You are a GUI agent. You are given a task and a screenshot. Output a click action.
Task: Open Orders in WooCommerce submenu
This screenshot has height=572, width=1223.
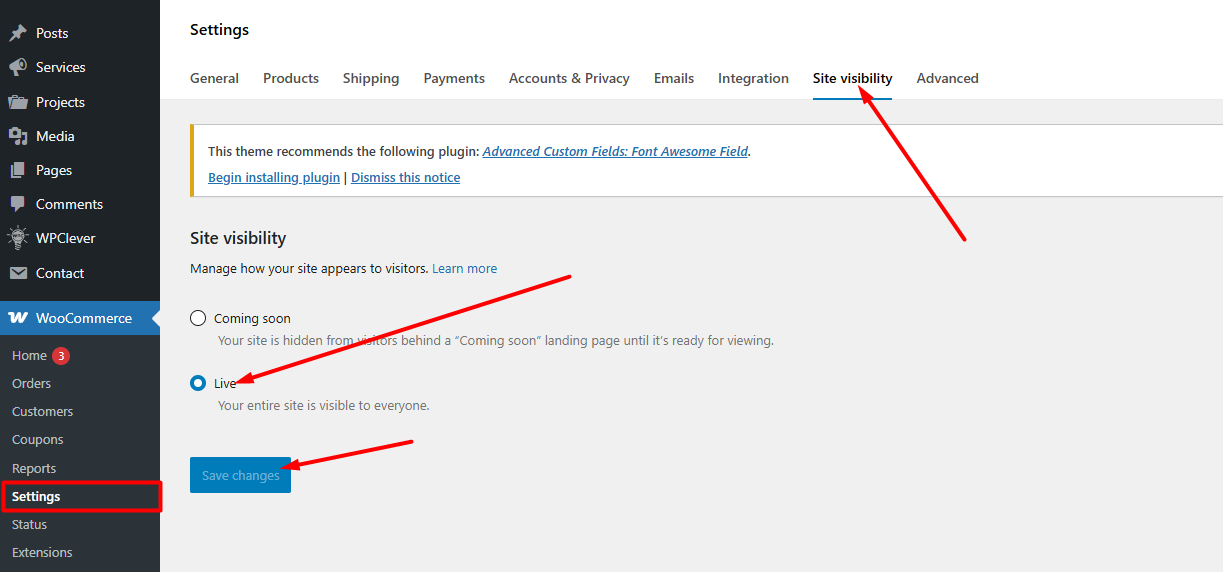pos(31,383)
